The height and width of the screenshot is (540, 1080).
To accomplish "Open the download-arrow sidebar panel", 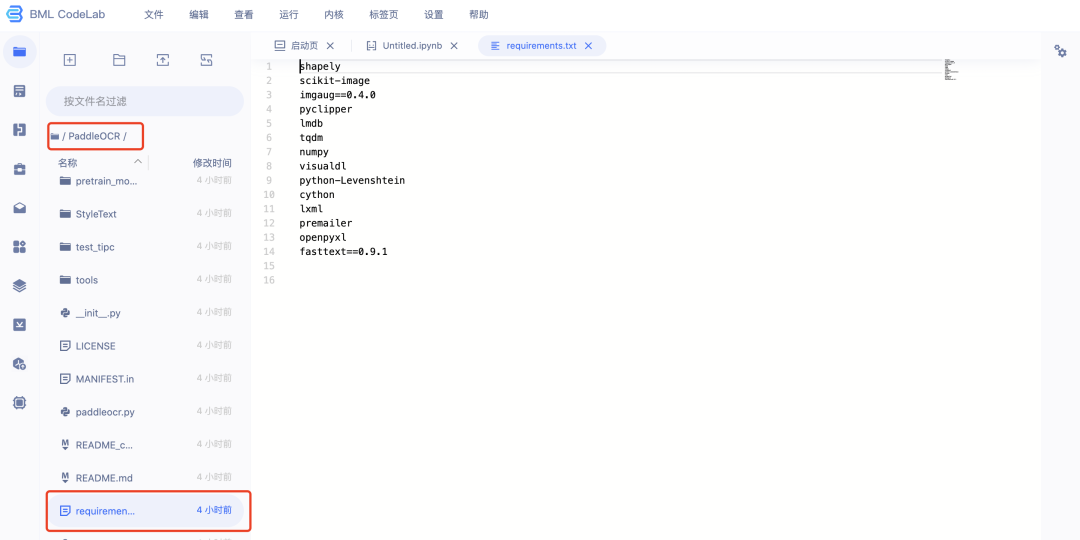I will pyautogui.click(x=19, y=324).
